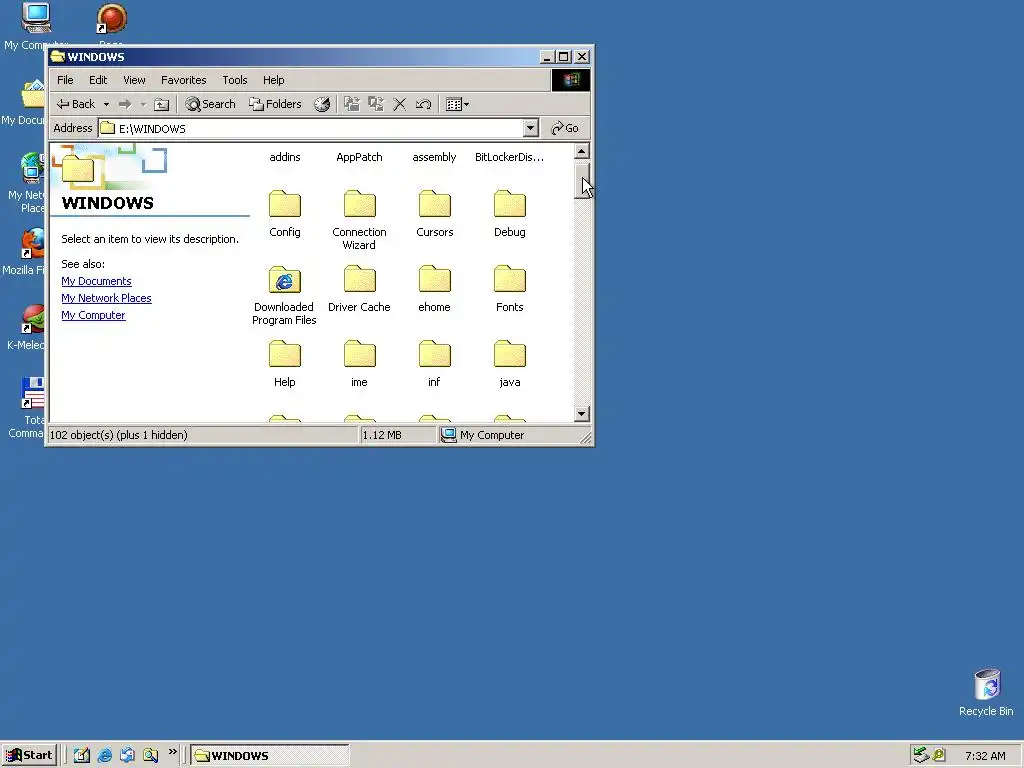1024x768 pixels.
Task: Open the Views dropdown button
Action: pyautogui.click(x=457, y=104)
